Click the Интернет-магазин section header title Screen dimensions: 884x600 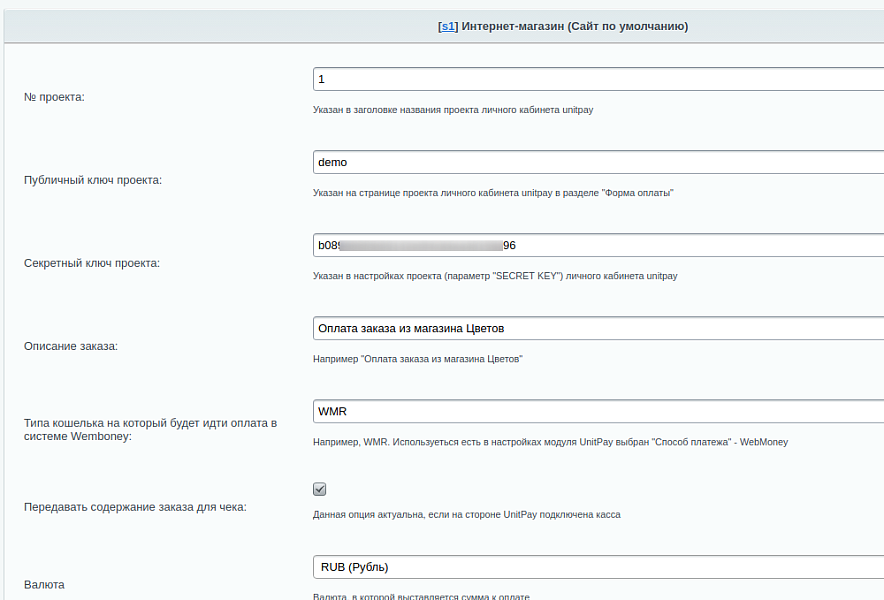[574, 26]
